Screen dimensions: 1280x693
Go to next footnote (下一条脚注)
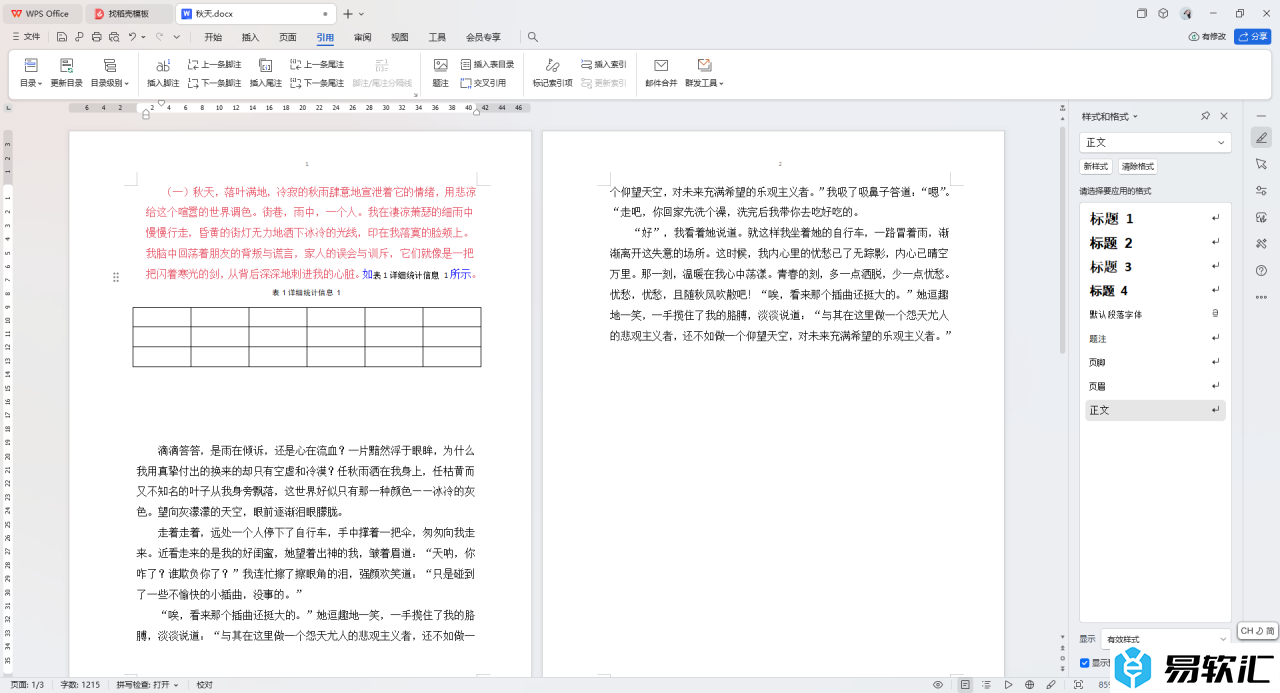(214, 83)
